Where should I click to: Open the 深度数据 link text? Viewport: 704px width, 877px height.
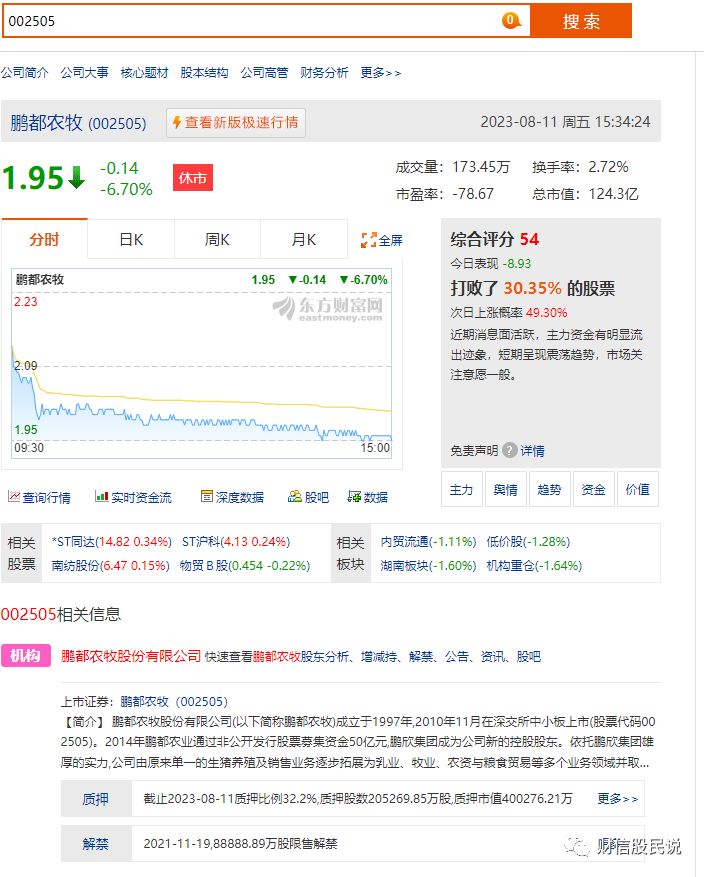tap(239, 497)
